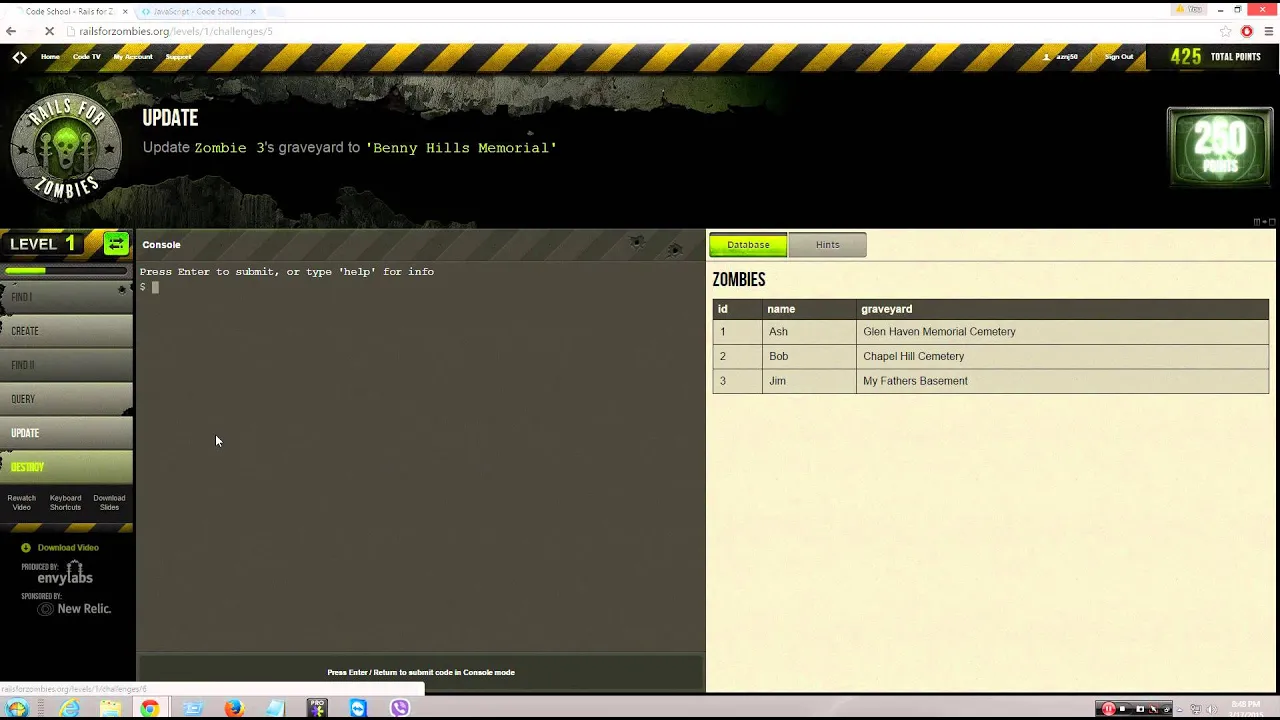The image size is (1280, 720).
Task: Click the level progress bar
Action: pos(66,270)
